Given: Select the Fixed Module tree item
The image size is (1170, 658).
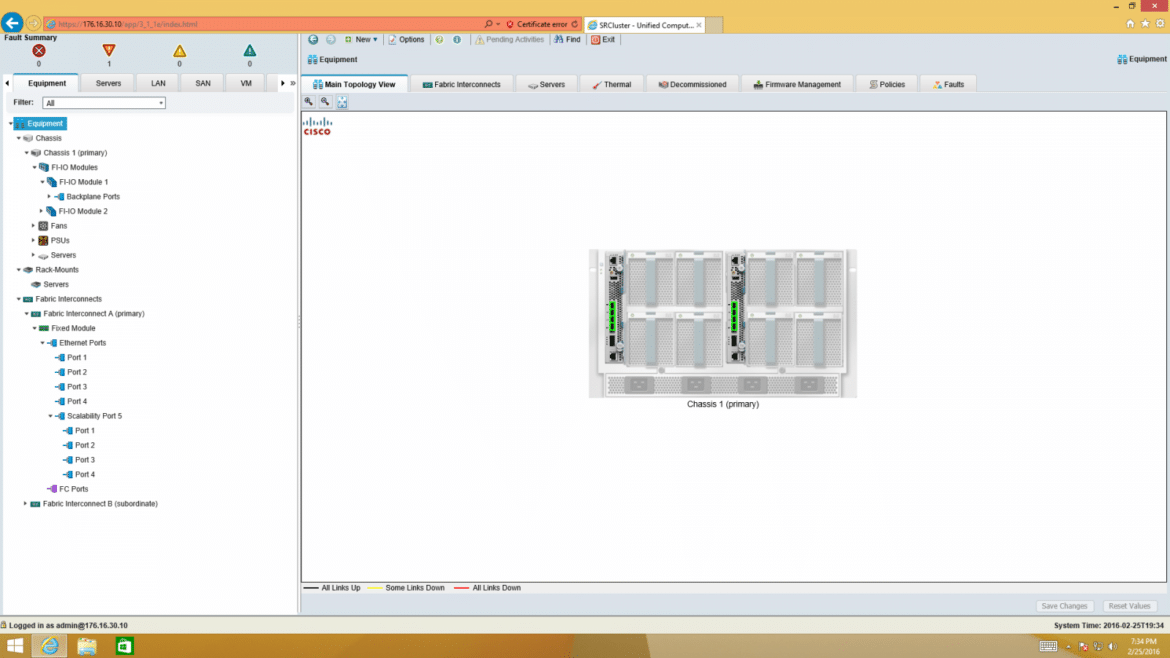Looking at the screenshot, I should click(x=73, y=328).
